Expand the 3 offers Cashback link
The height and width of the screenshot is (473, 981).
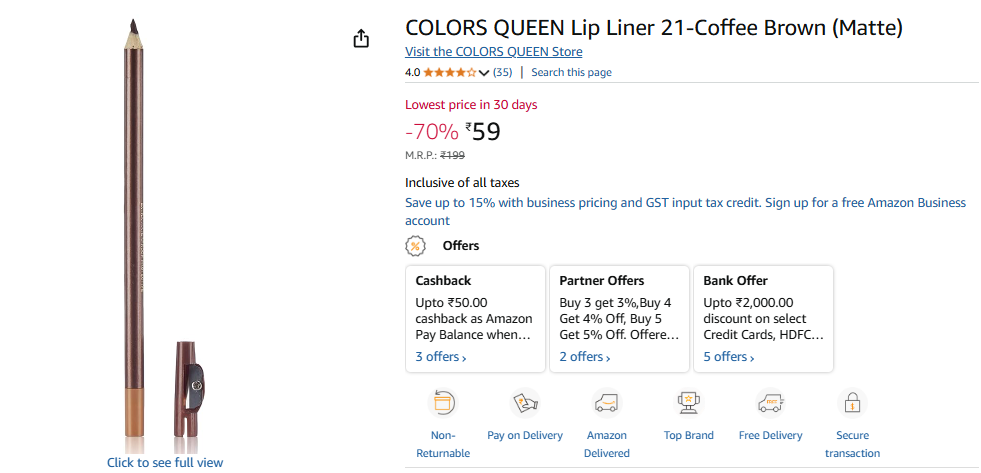(440, 357)
